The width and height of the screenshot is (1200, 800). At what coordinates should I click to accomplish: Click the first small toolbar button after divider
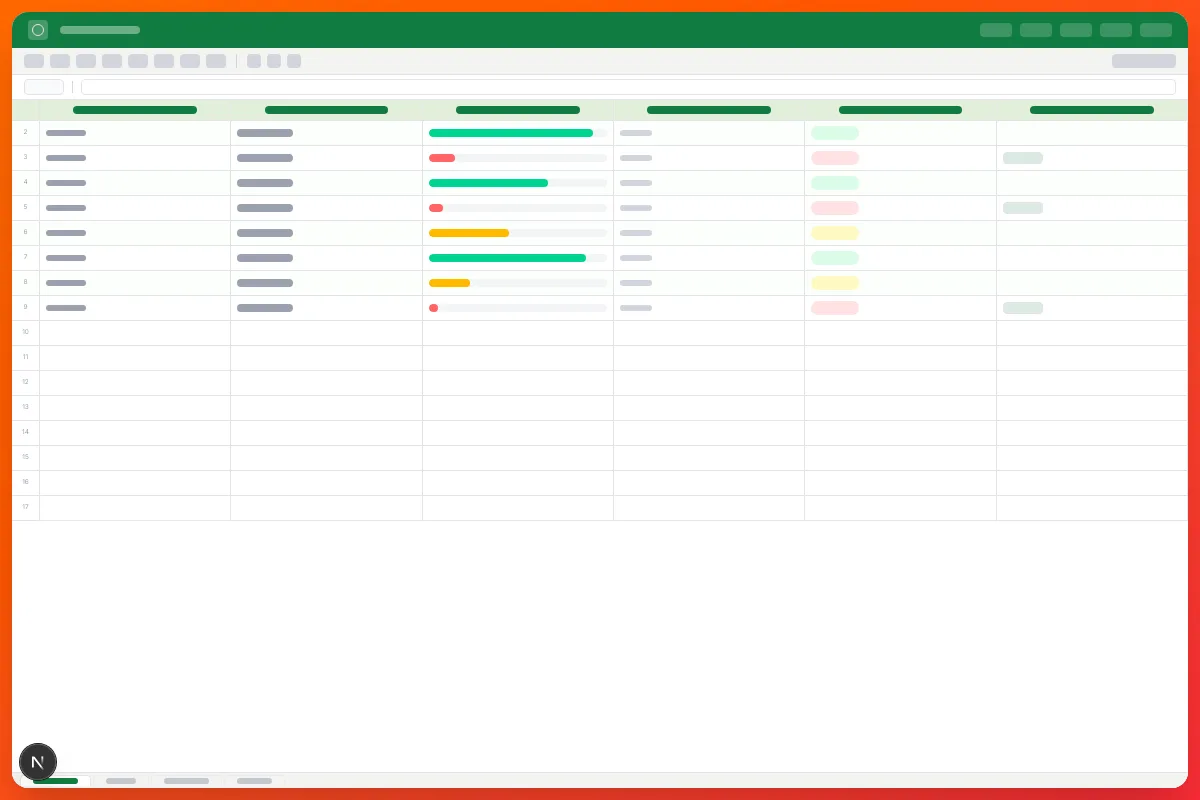254,61
